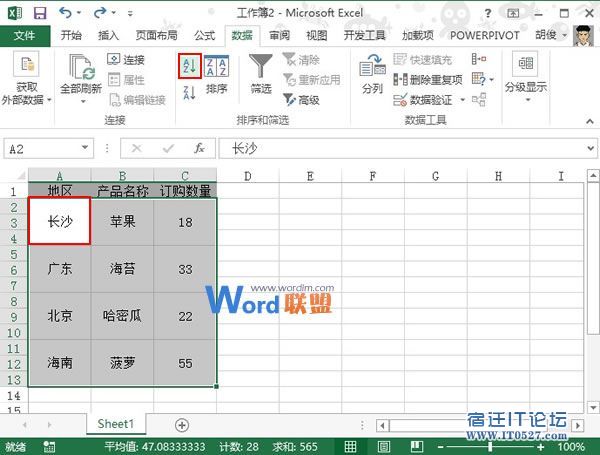Expand the formula bar chevron
The image size is (600, 455).
point(590,148)
